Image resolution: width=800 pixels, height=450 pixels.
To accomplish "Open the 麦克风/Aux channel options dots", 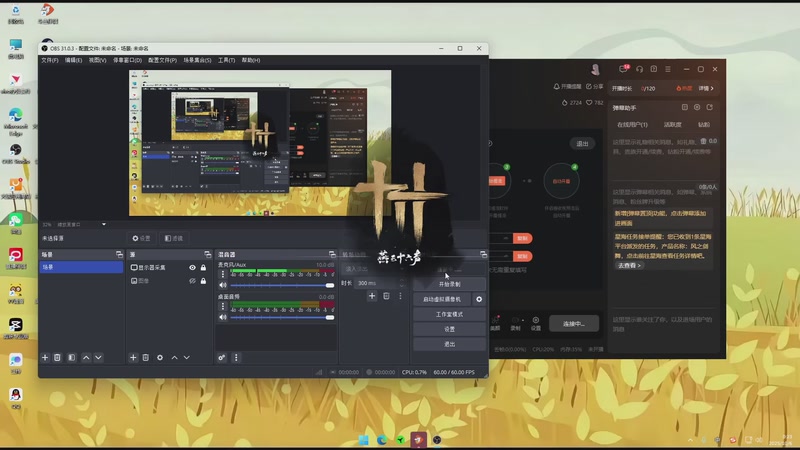I will pyautogui.click(x=222, y=274).
